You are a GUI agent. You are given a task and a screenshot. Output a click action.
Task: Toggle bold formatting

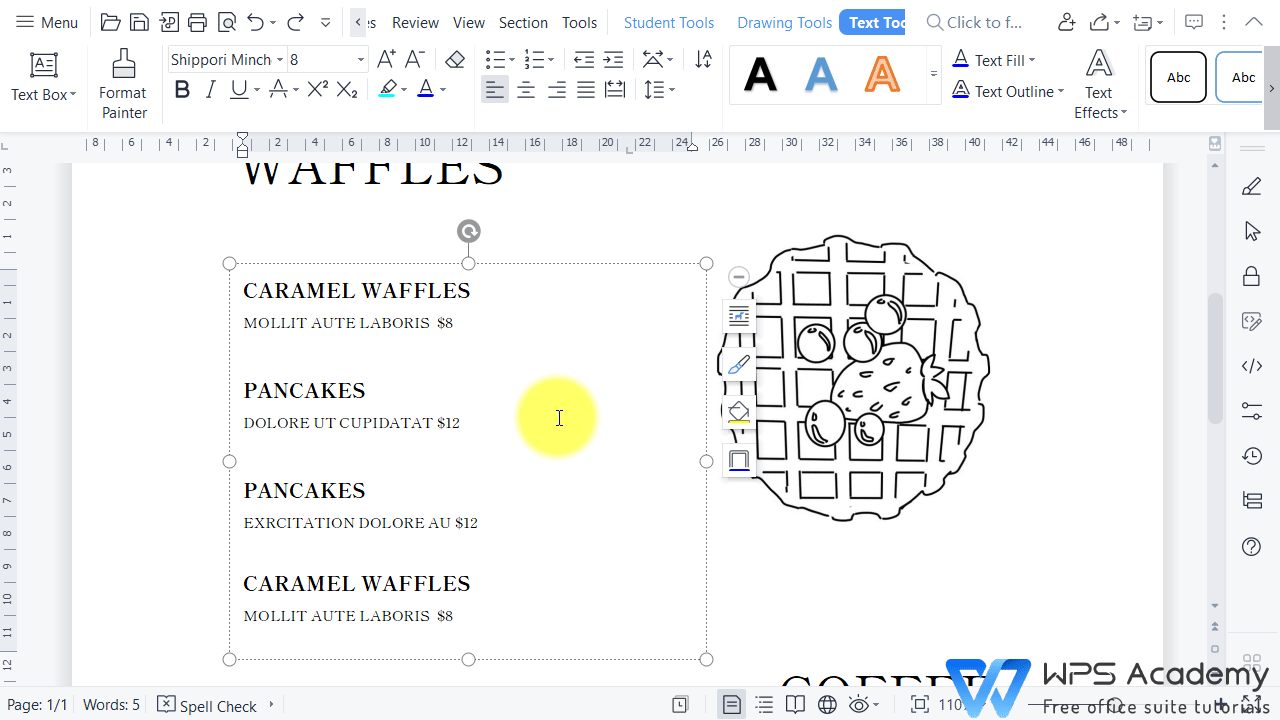click(181, 89)
